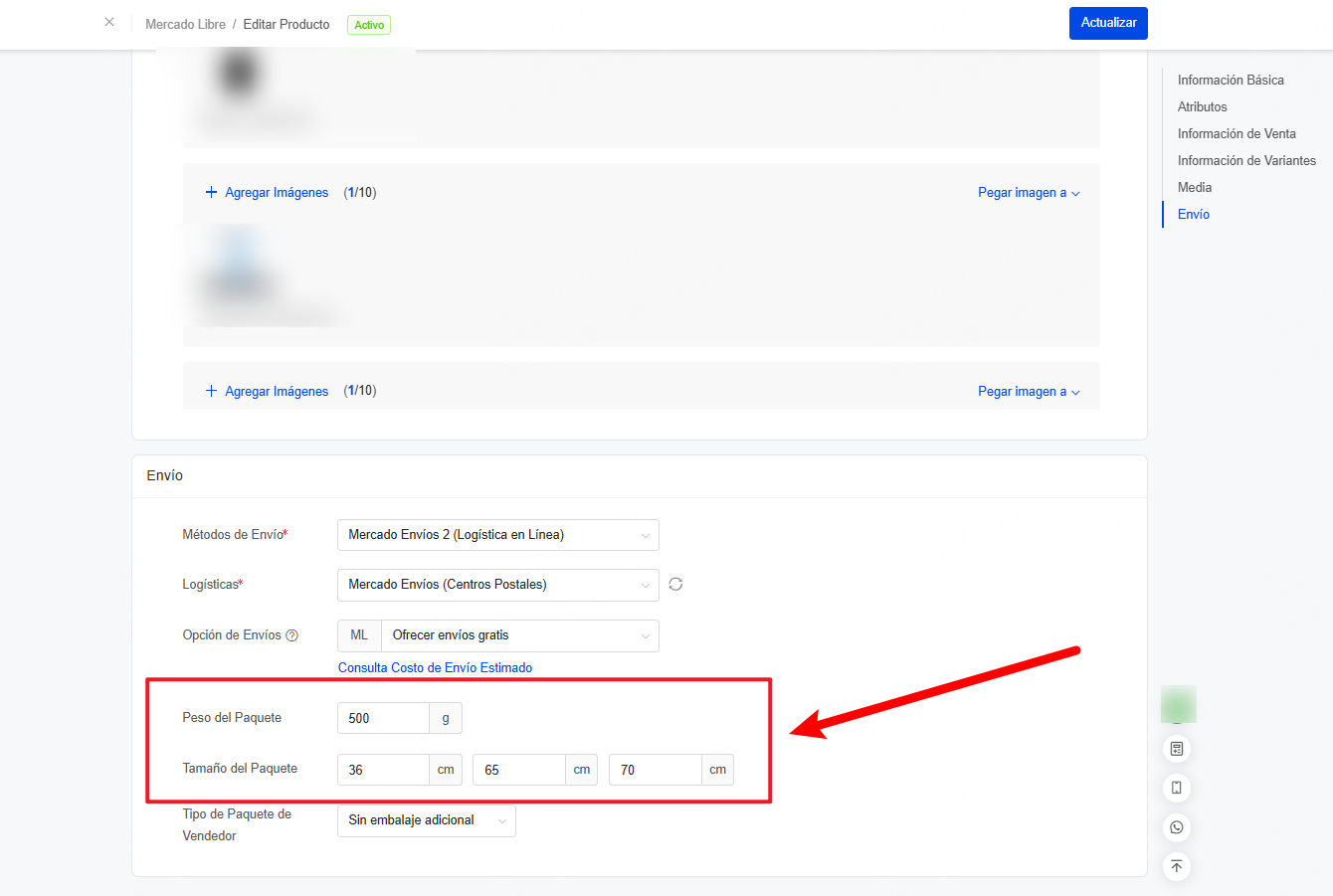Click the plus icon of first Agregar Imágenes
The width and height of the screenshot is (1333, 896).
[211, 192]
